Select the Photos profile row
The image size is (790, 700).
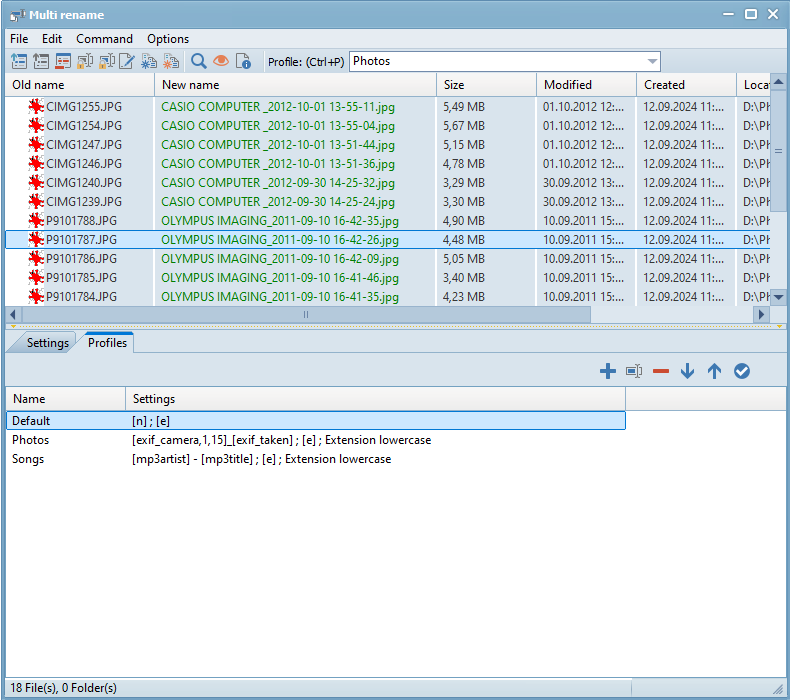315,440
